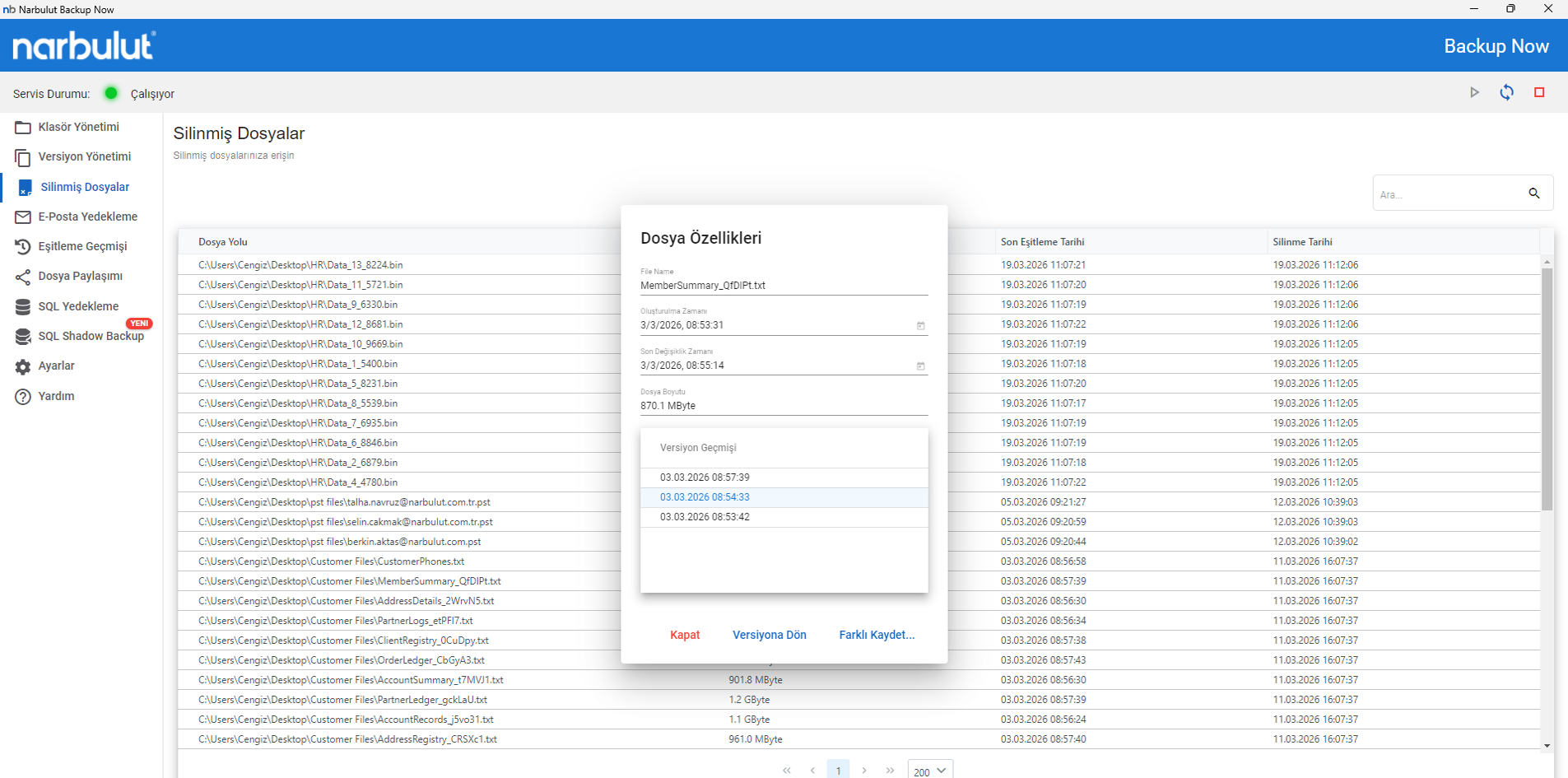Click the refresh sync icon
This screenshot has height=778, width=1568.
click(x=1506, y=92)
